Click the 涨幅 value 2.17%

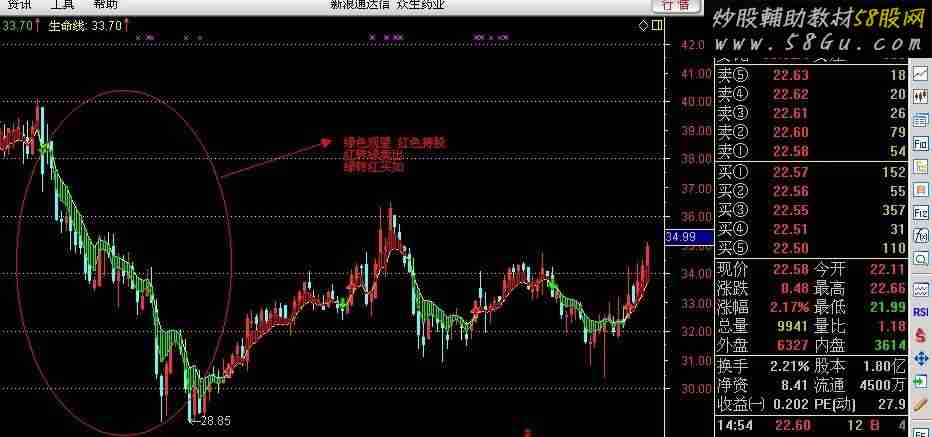791,307
